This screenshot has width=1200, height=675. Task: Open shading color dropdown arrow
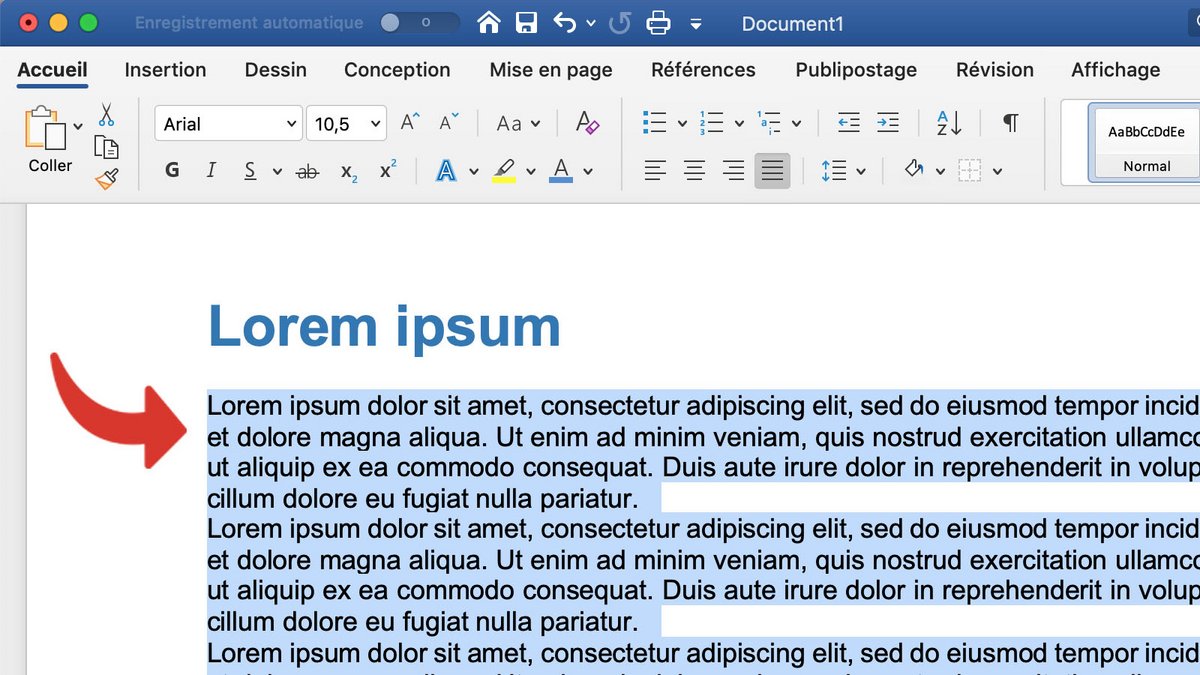(940, 172)
